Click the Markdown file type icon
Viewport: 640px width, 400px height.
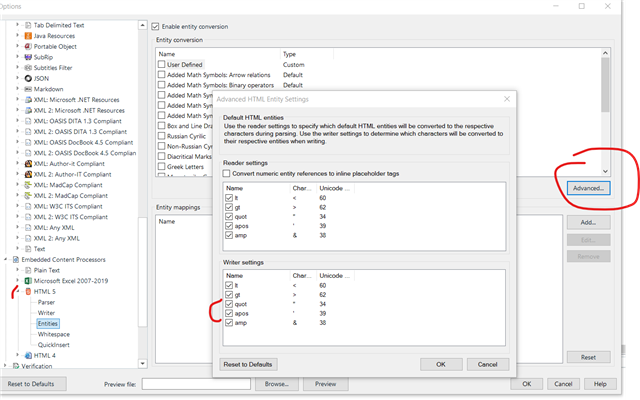28,89
